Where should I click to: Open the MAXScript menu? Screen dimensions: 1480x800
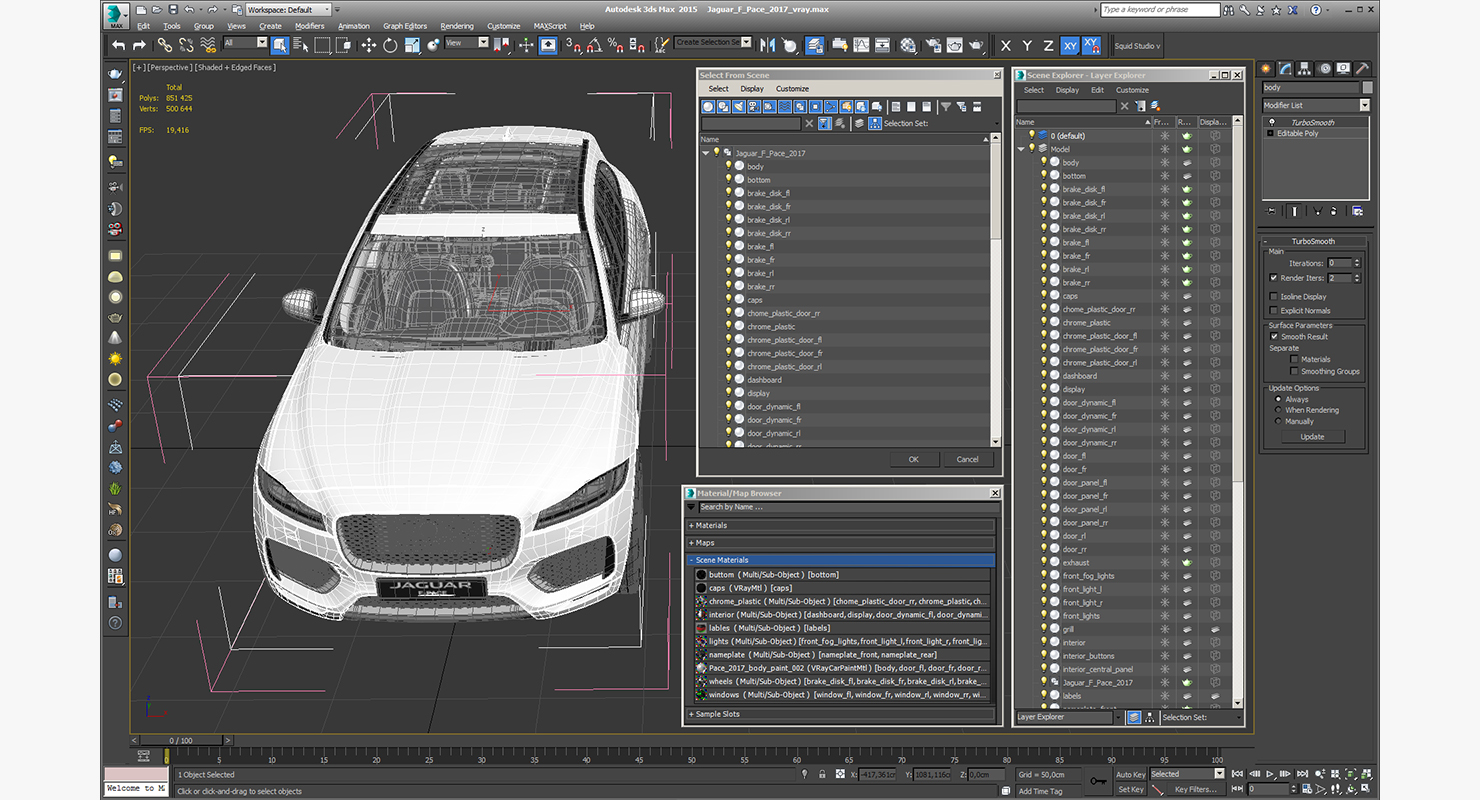[x=550, y=26]
